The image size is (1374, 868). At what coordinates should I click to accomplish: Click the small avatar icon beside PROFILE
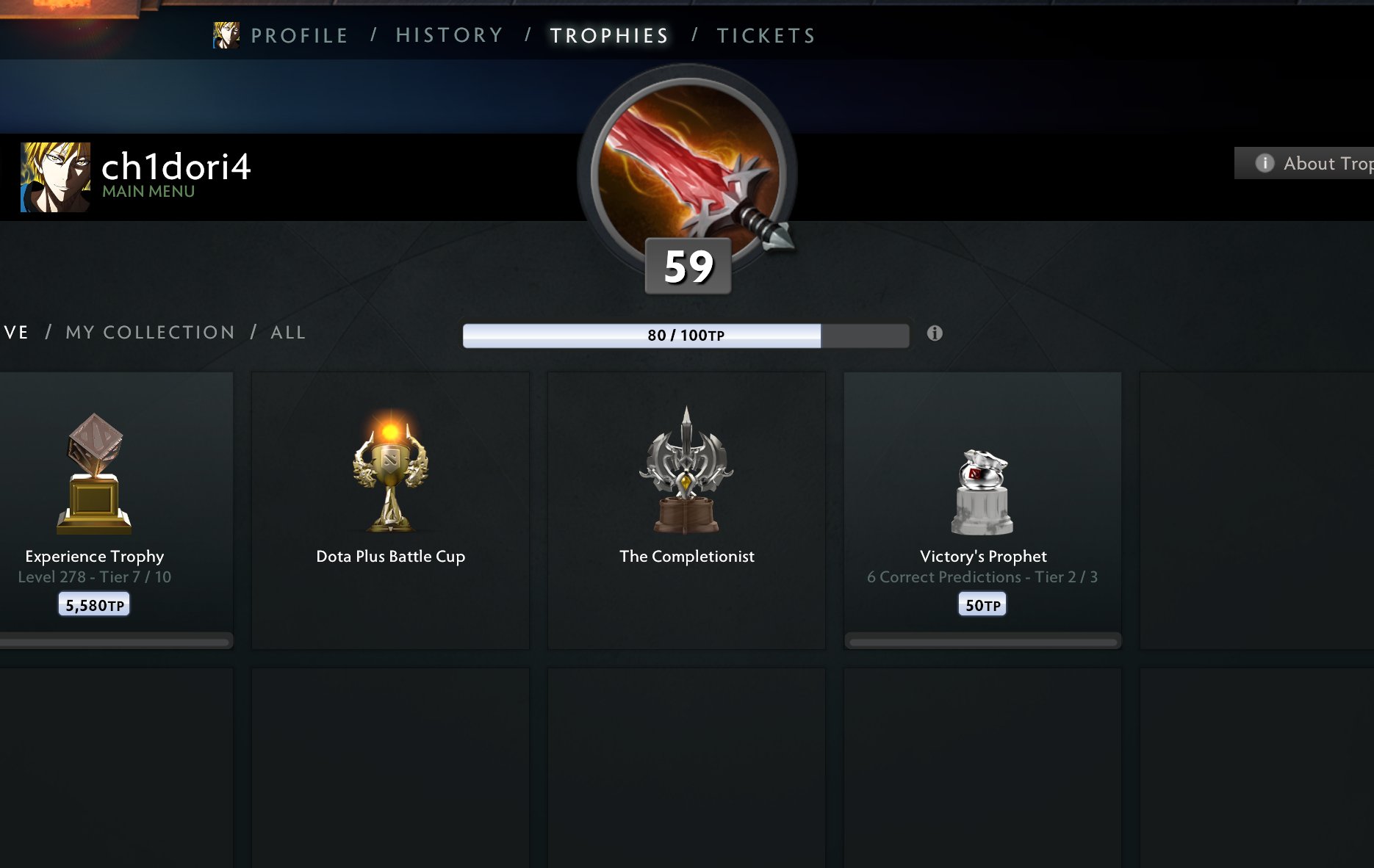click(226, 35)
